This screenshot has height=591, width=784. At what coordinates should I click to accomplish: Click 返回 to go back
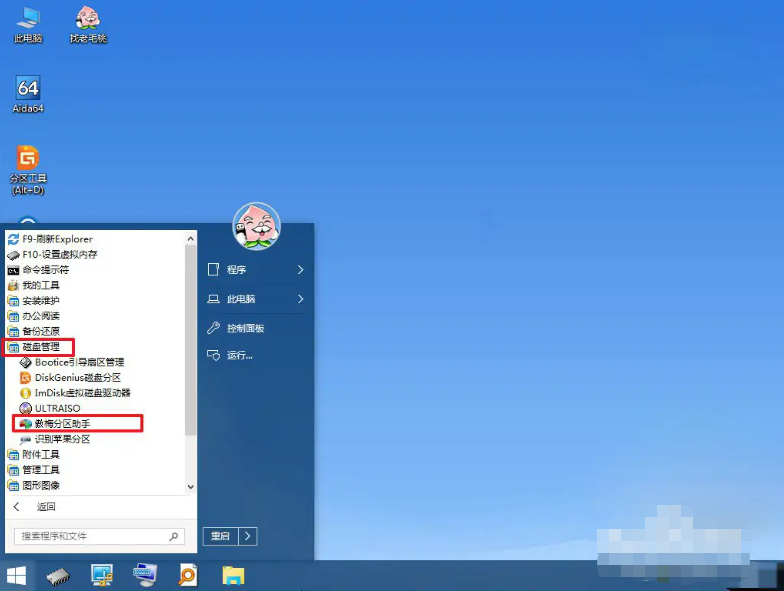point(46,507)
